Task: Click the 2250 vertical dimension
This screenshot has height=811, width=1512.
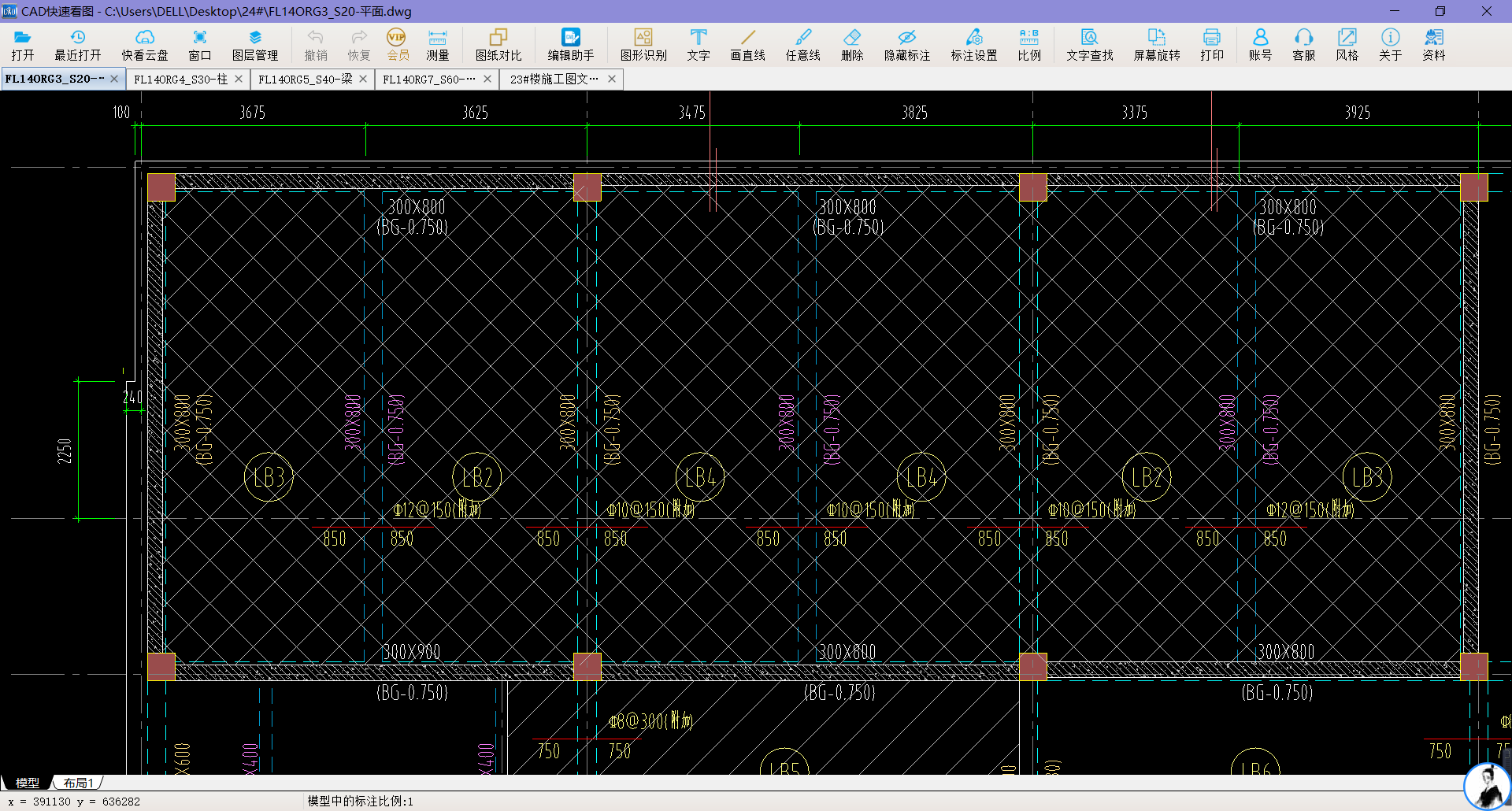Action: [65, 450]
